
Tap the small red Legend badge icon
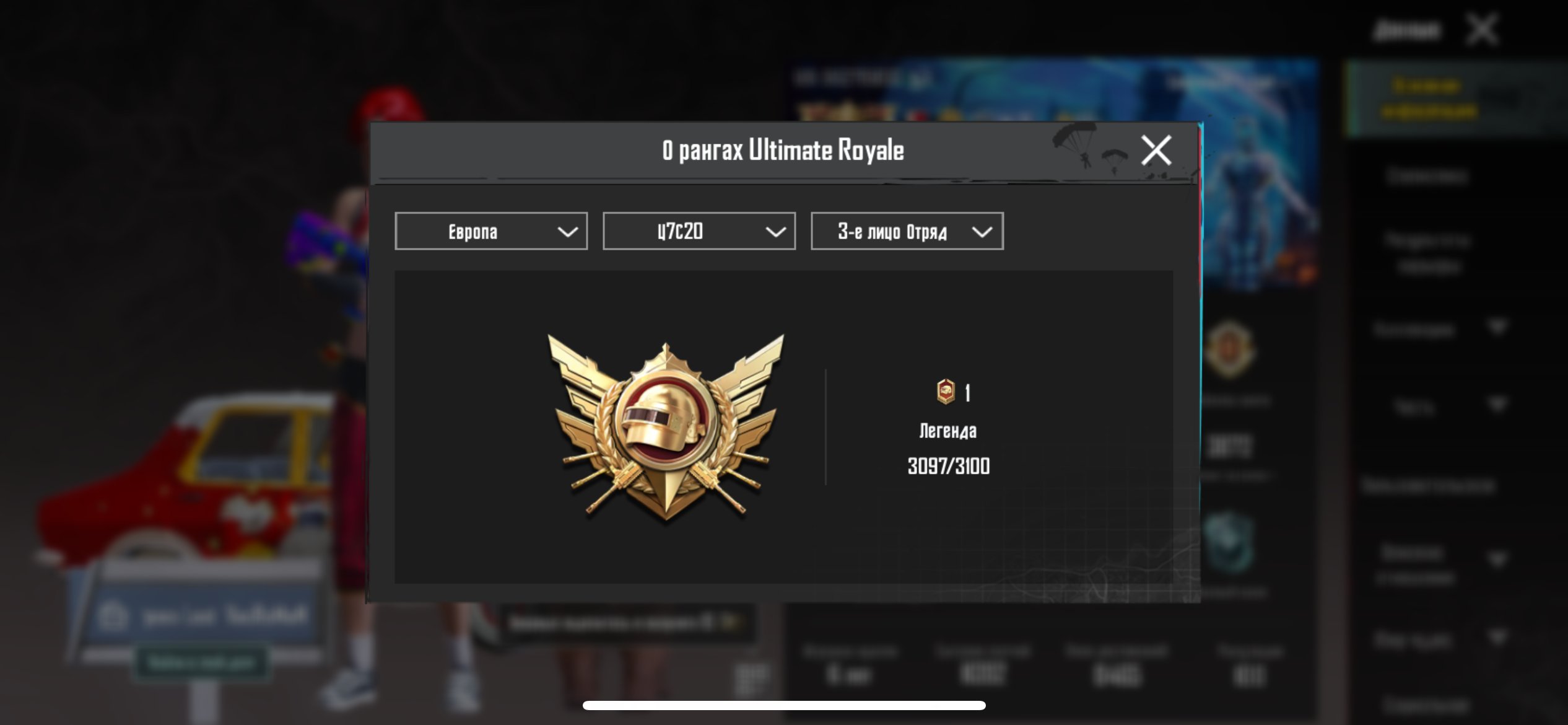946,392
